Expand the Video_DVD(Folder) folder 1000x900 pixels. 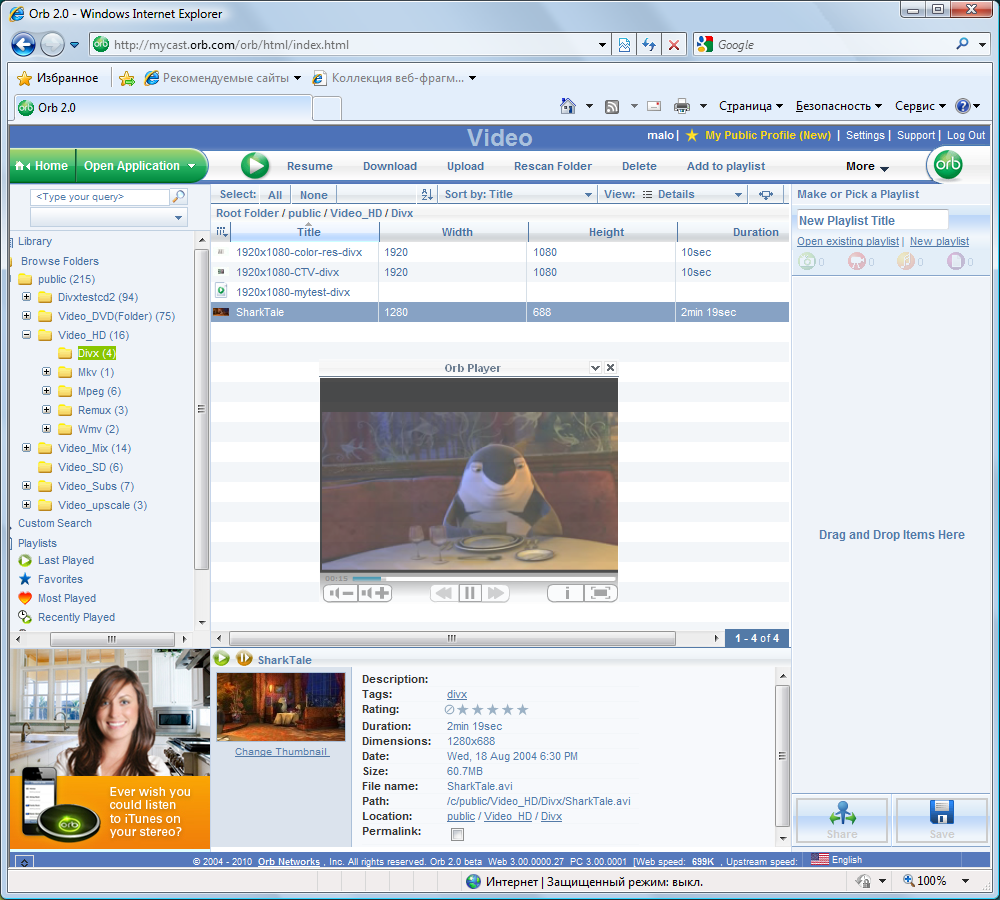[26, 316]
